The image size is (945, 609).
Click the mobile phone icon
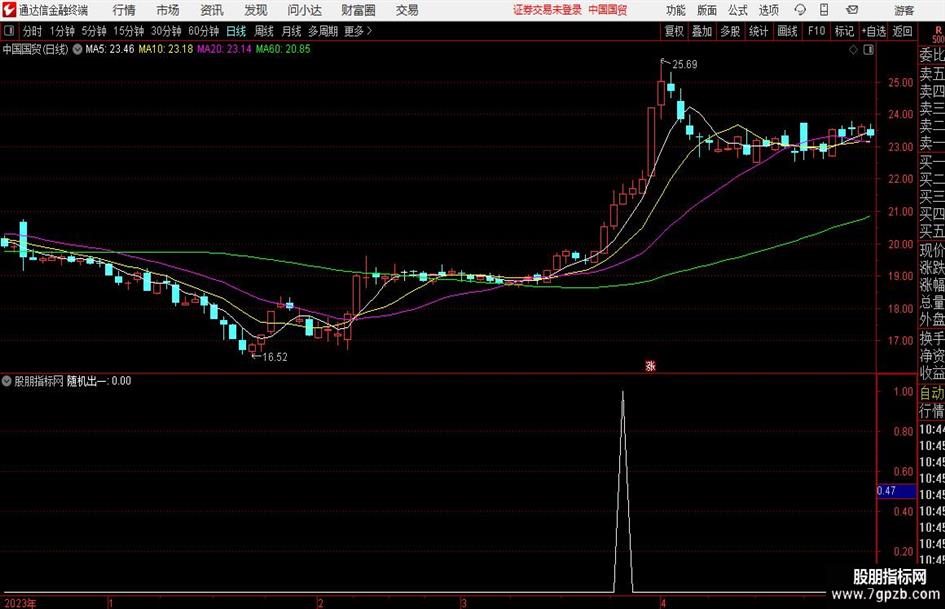tap(824, 10)
